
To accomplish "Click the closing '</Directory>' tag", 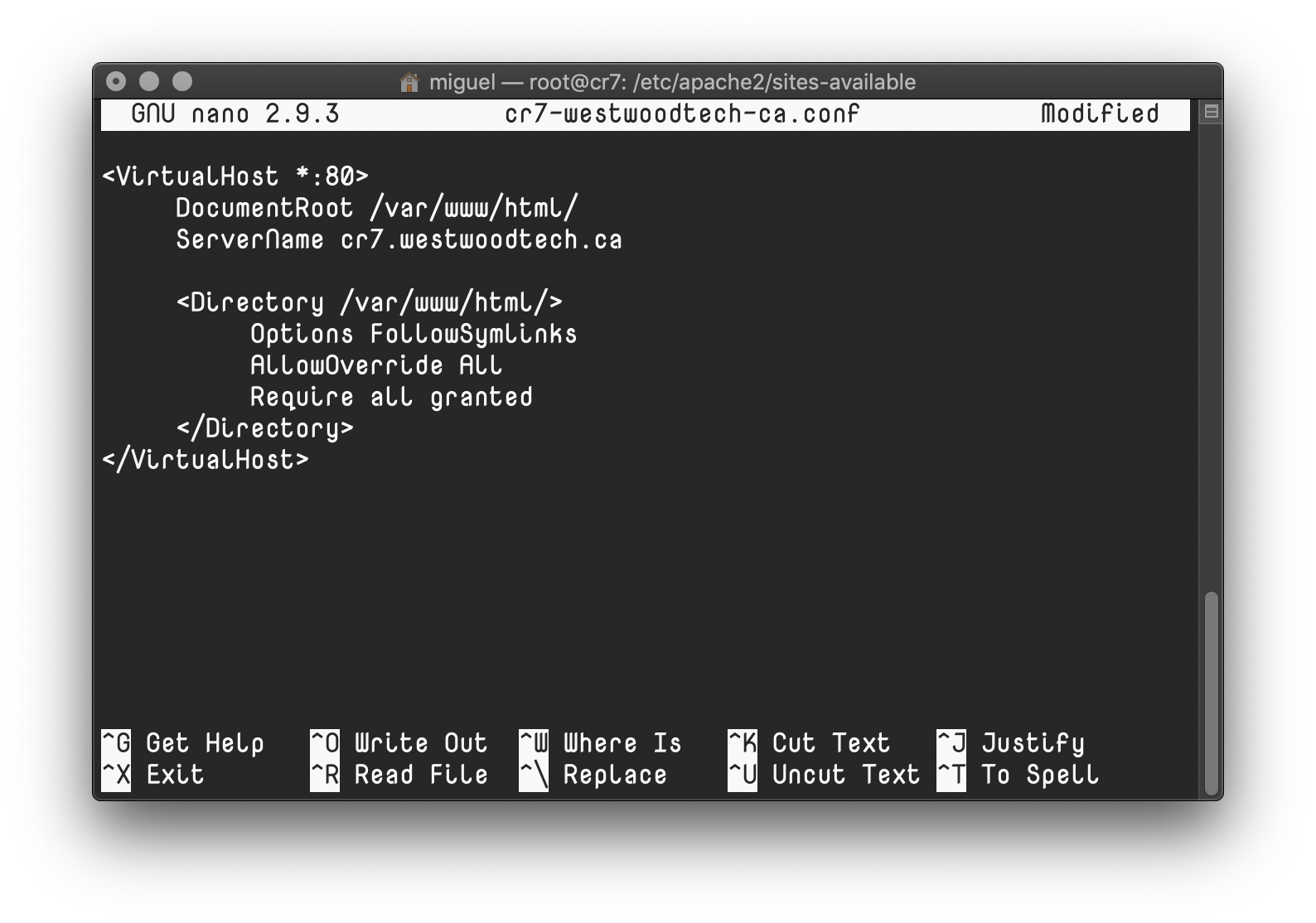I will pyautogui.click(x=265, y=428).
